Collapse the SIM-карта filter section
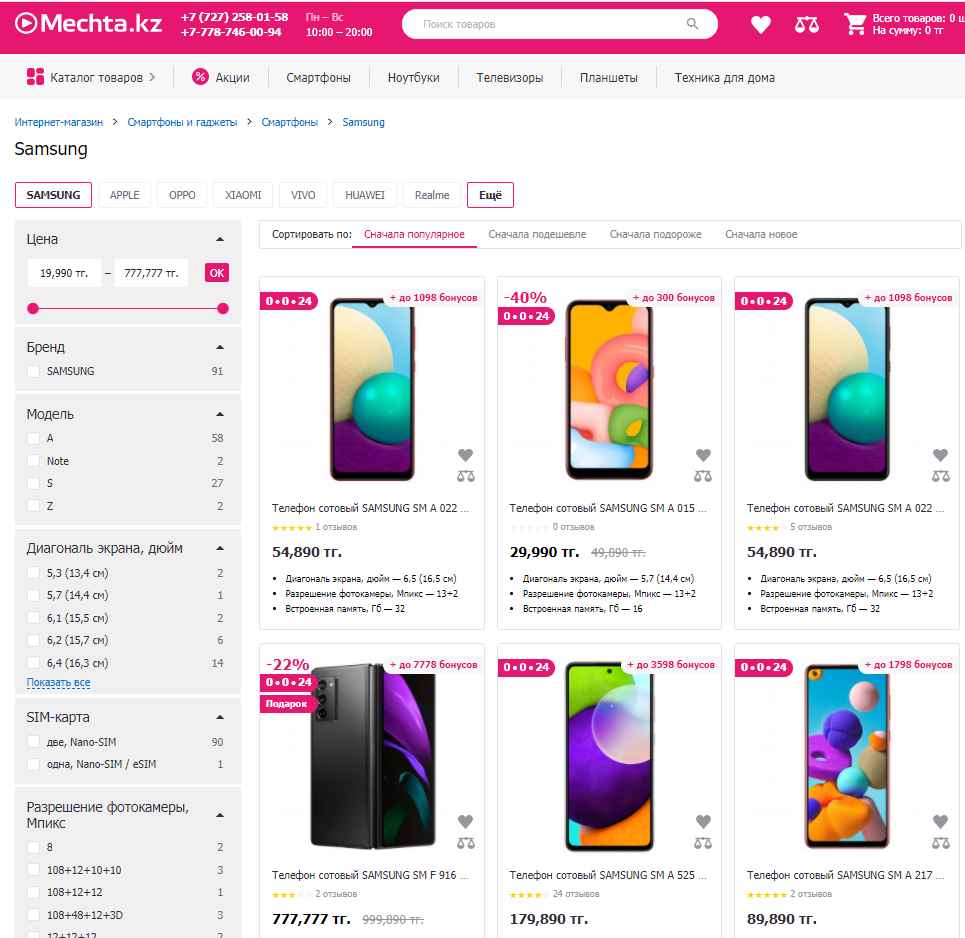965x938 pixels. coord(220,717)
